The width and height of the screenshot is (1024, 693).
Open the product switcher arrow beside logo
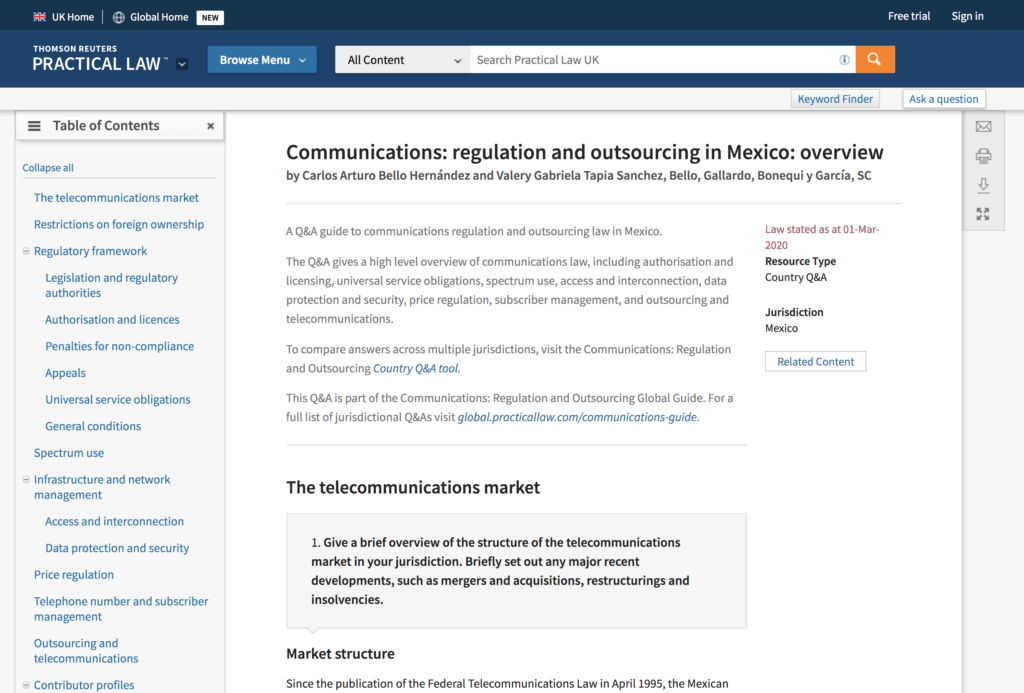coord(182,64)
